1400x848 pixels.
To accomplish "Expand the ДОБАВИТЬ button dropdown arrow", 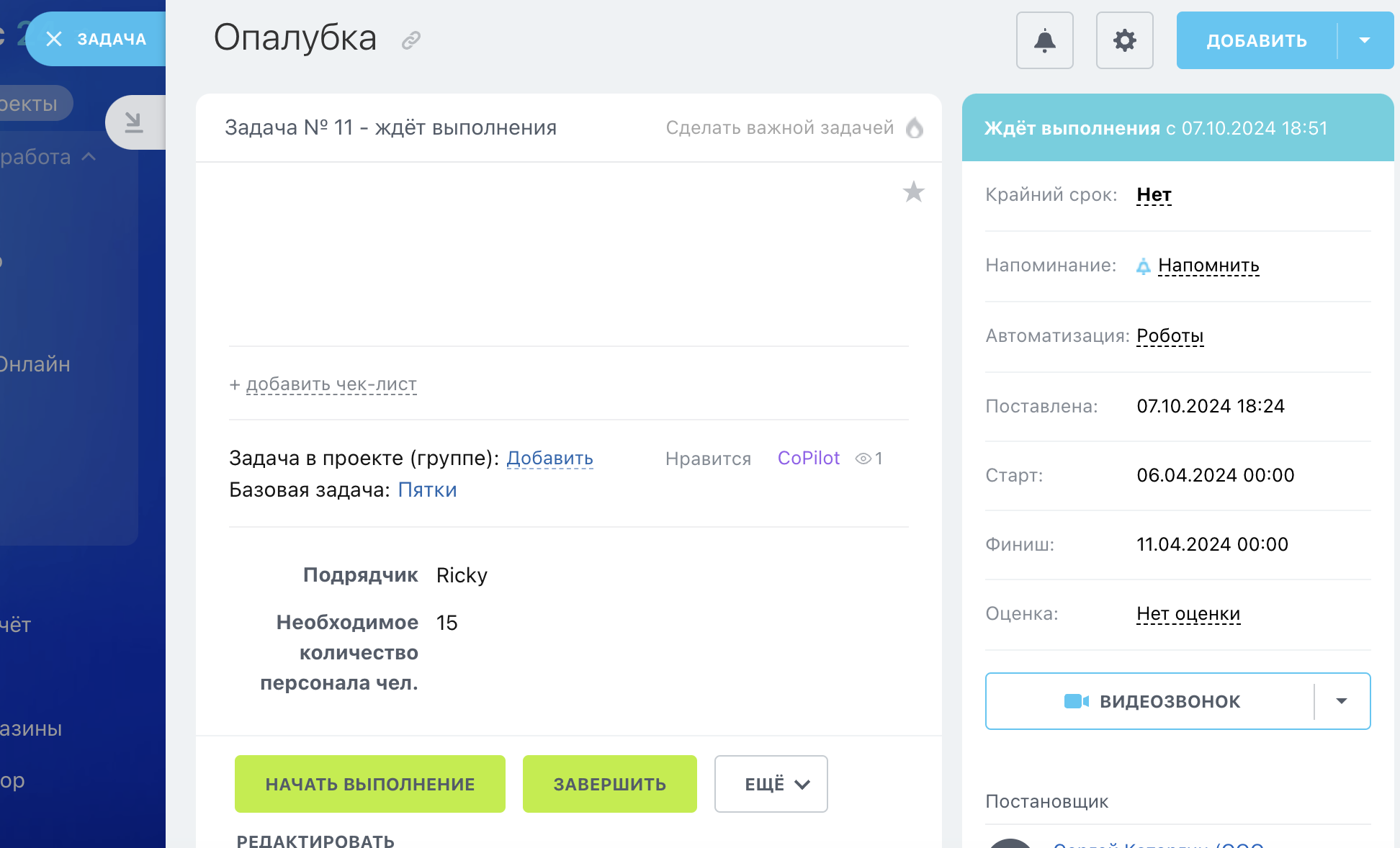I will 1365,40.
